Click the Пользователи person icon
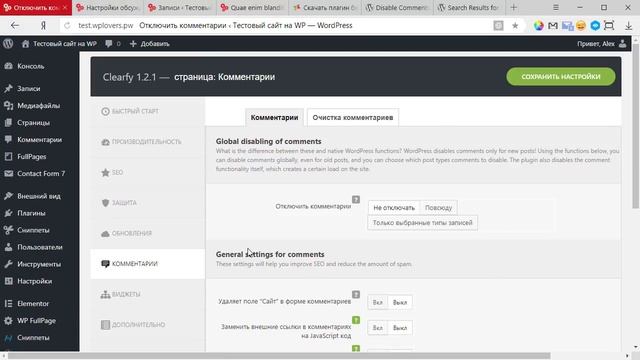The width and height of the screenshot is (640, 360). point(9,247)
